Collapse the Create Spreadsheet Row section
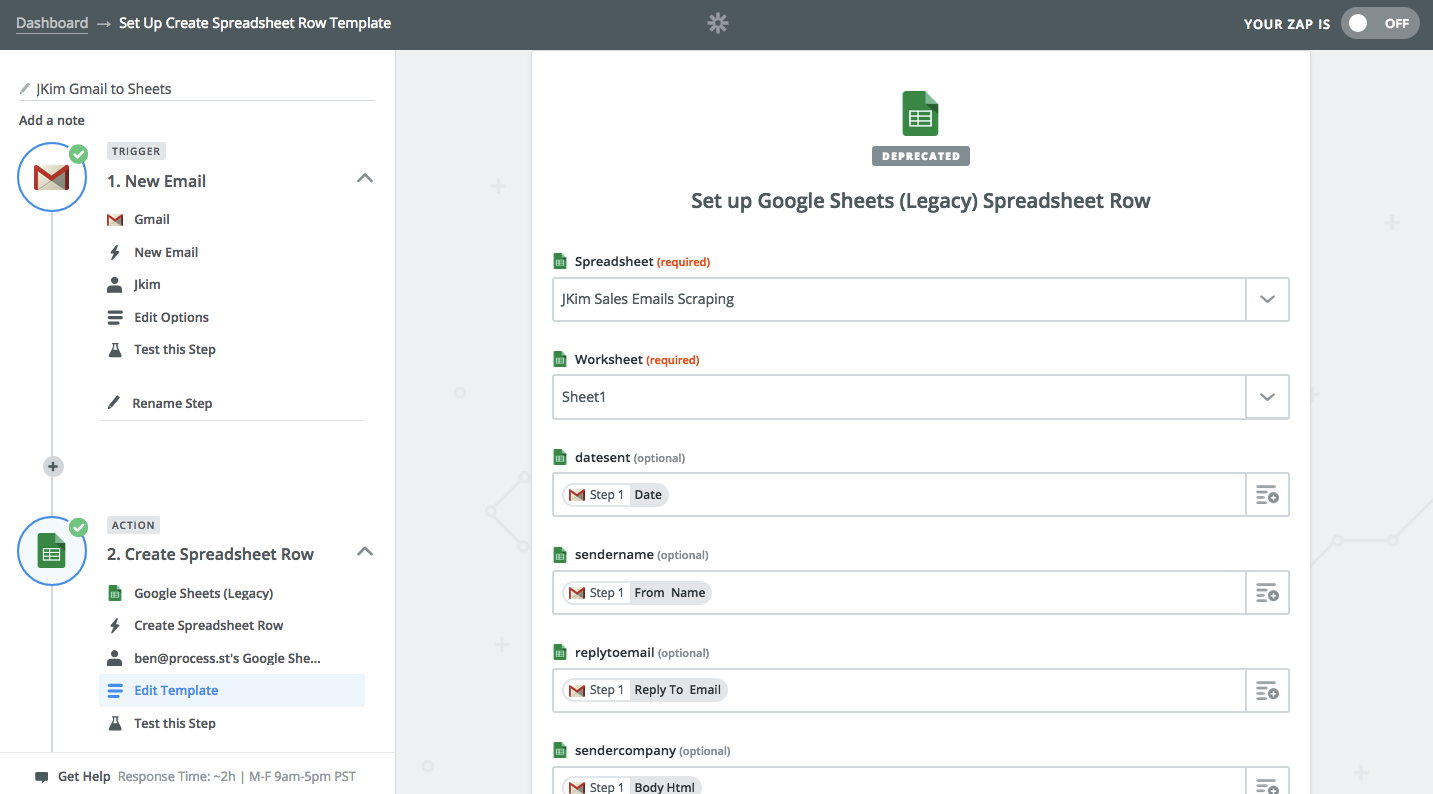 (365, 552)
